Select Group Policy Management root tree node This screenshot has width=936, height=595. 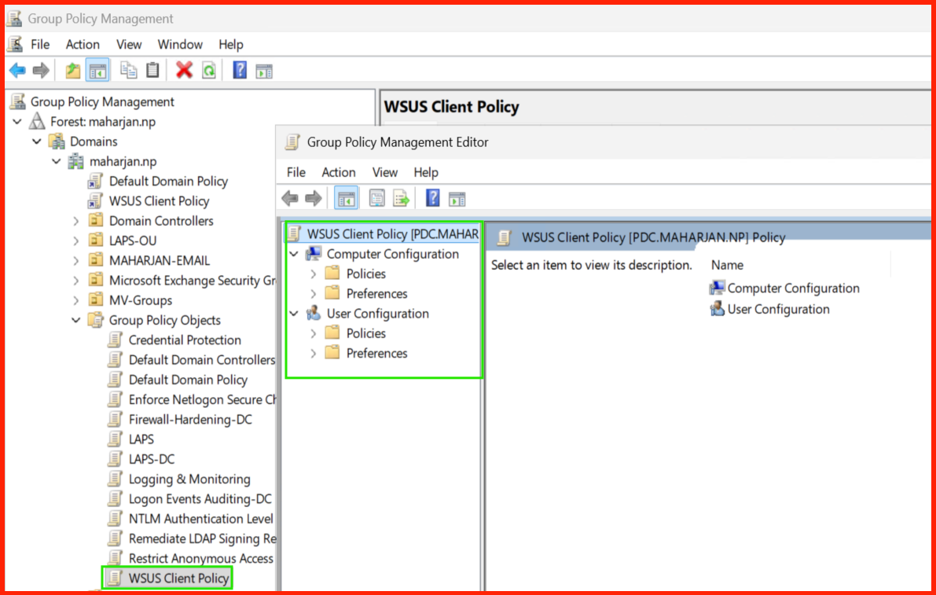click(x=102, y=102)
